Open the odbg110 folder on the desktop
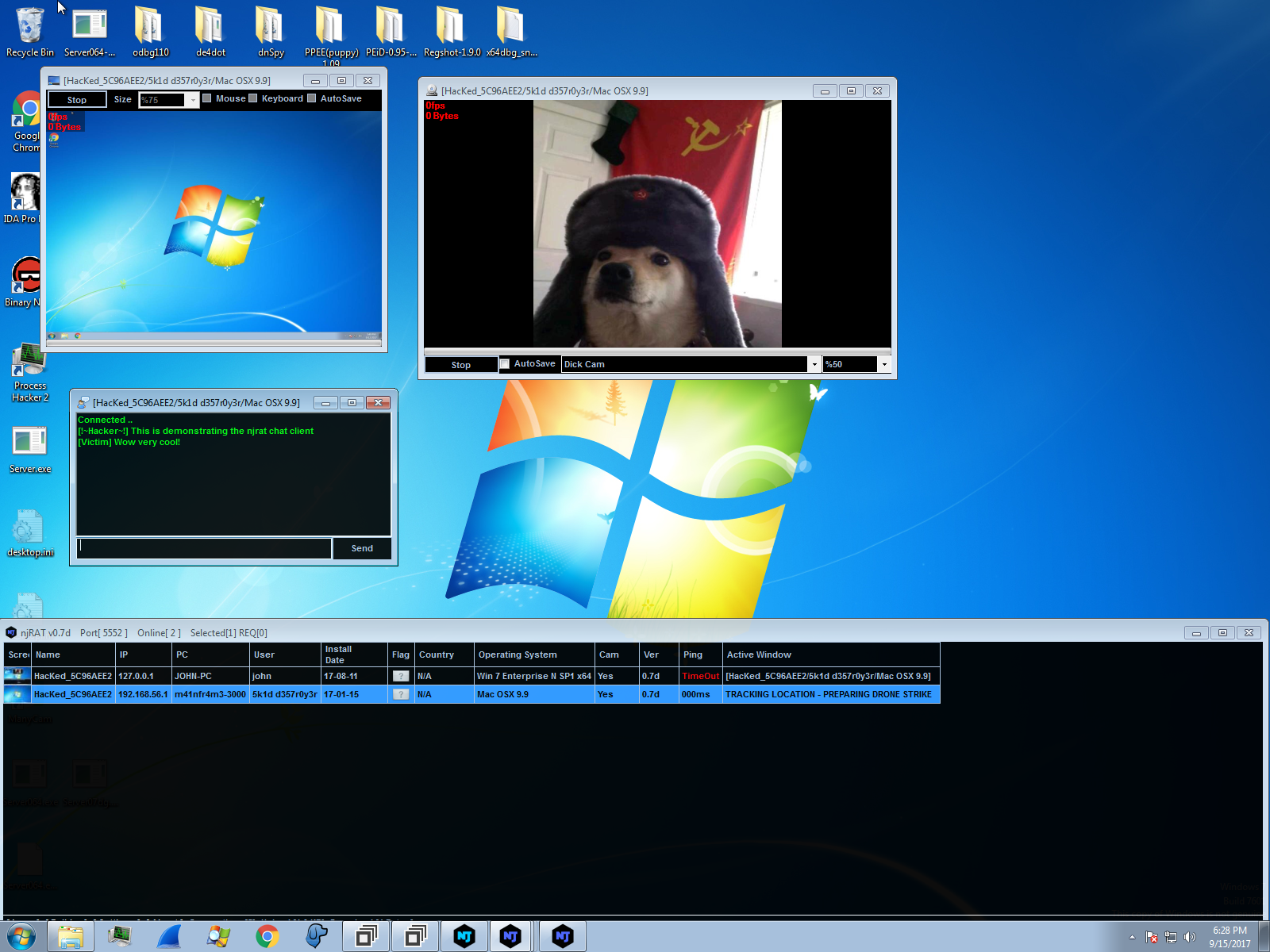This screenshot has height=952, width=1270. [151, 32]
